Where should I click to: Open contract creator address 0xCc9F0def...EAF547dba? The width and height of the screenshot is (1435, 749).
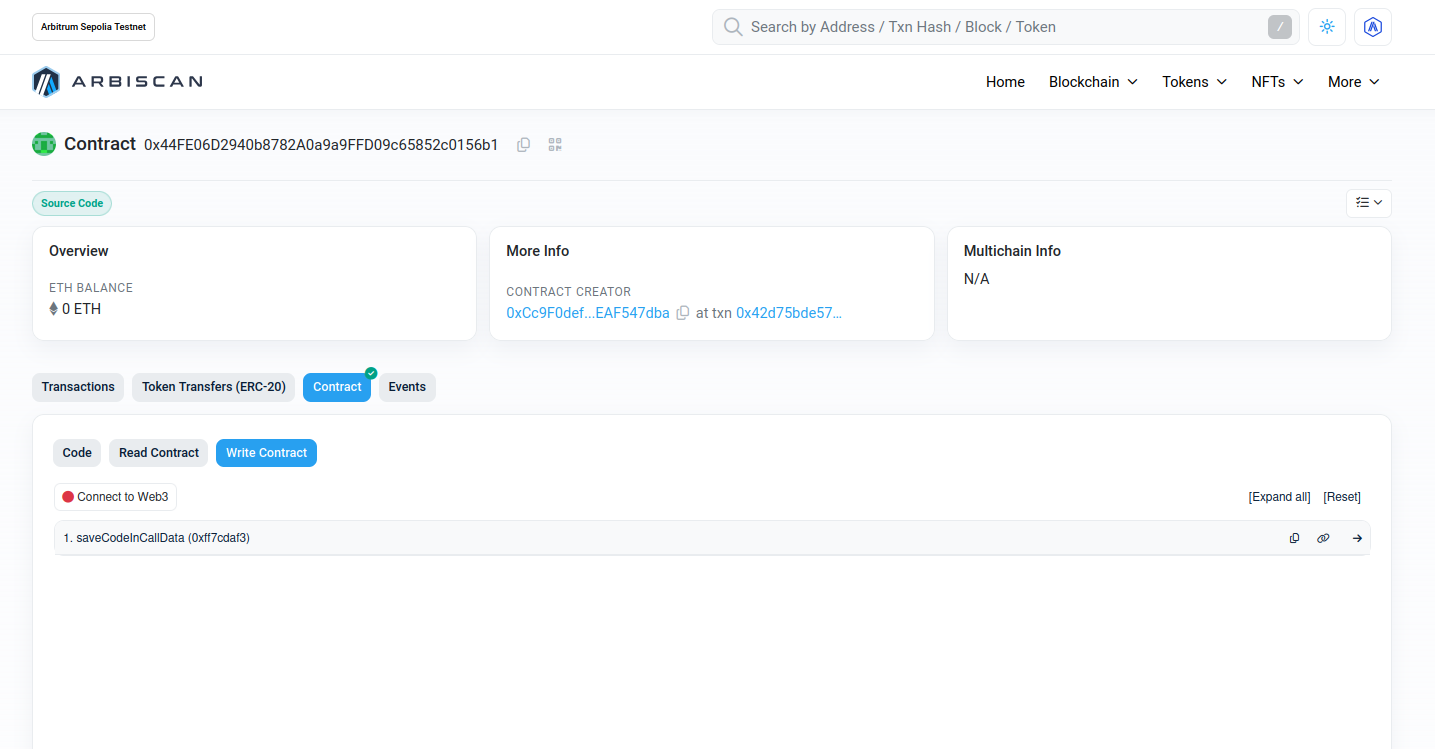[x=588, y=313]
